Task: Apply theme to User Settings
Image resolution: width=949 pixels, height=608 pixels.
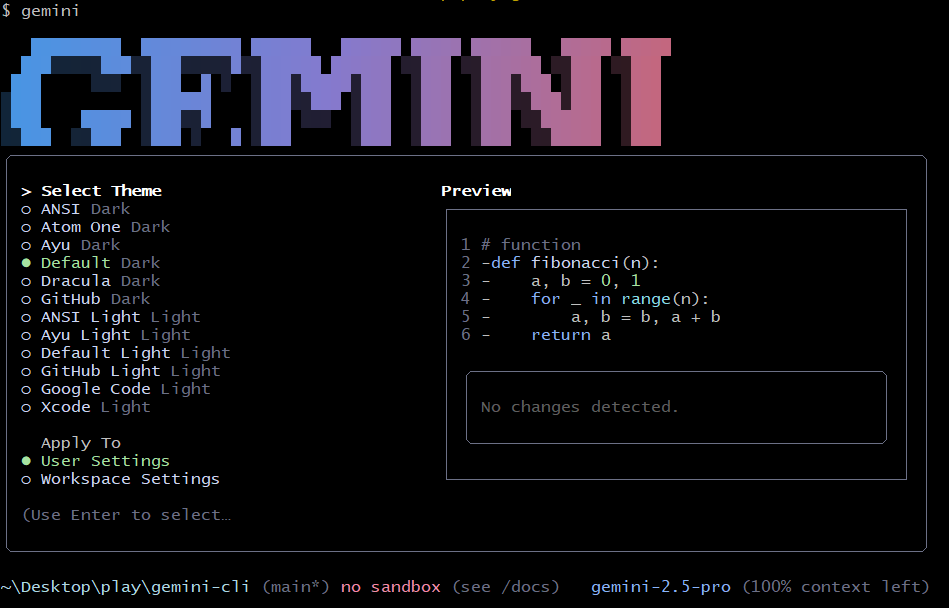Action: (x=96, y=461)
